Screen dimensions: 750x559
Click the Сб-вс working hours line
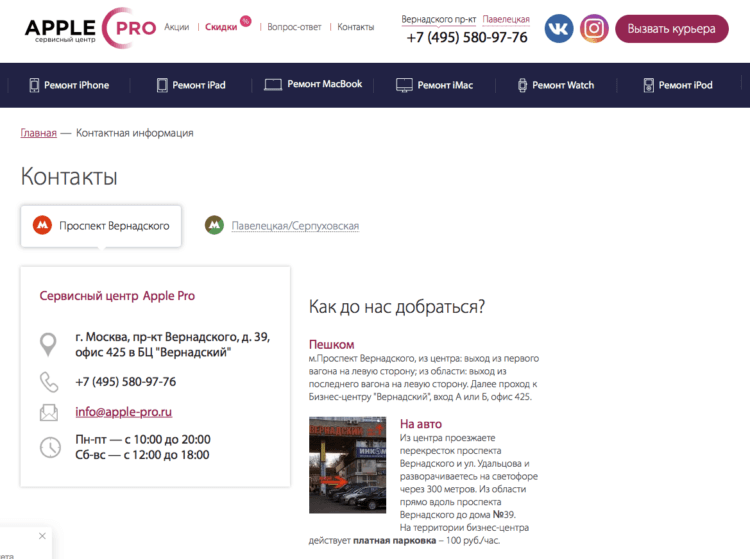pos(142,455)
